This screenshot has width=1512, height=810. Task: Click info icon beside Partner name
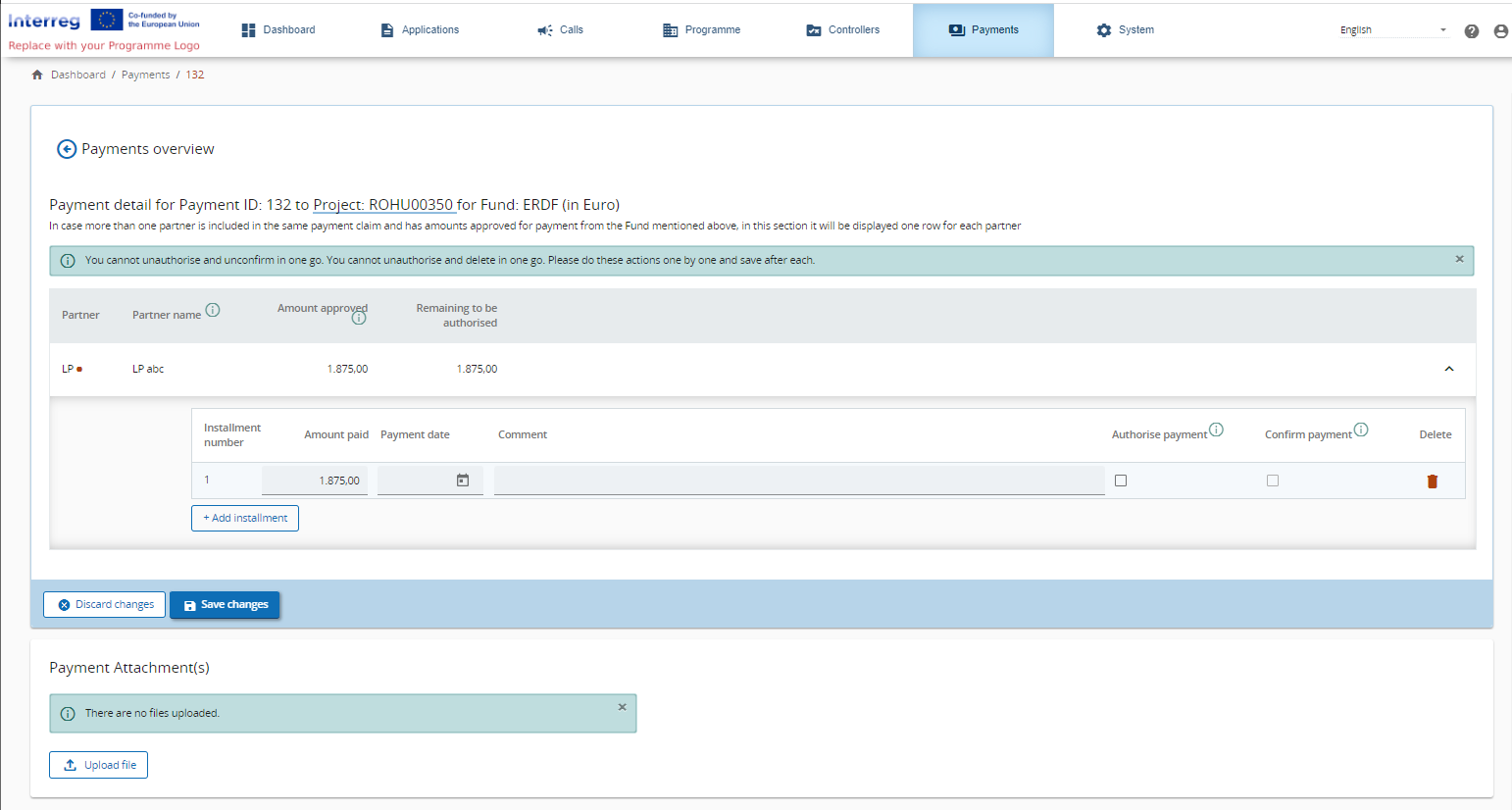[x=213, y=310]
